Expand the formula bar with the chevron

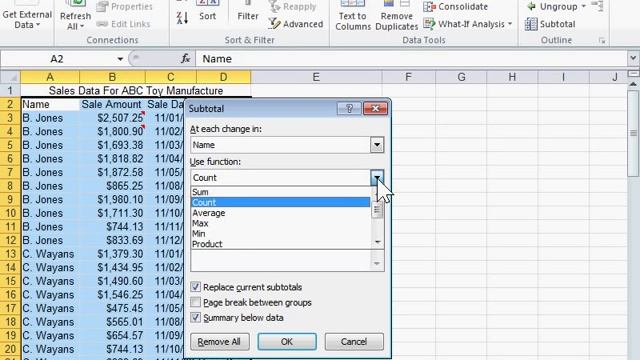(x=633, y=58)
